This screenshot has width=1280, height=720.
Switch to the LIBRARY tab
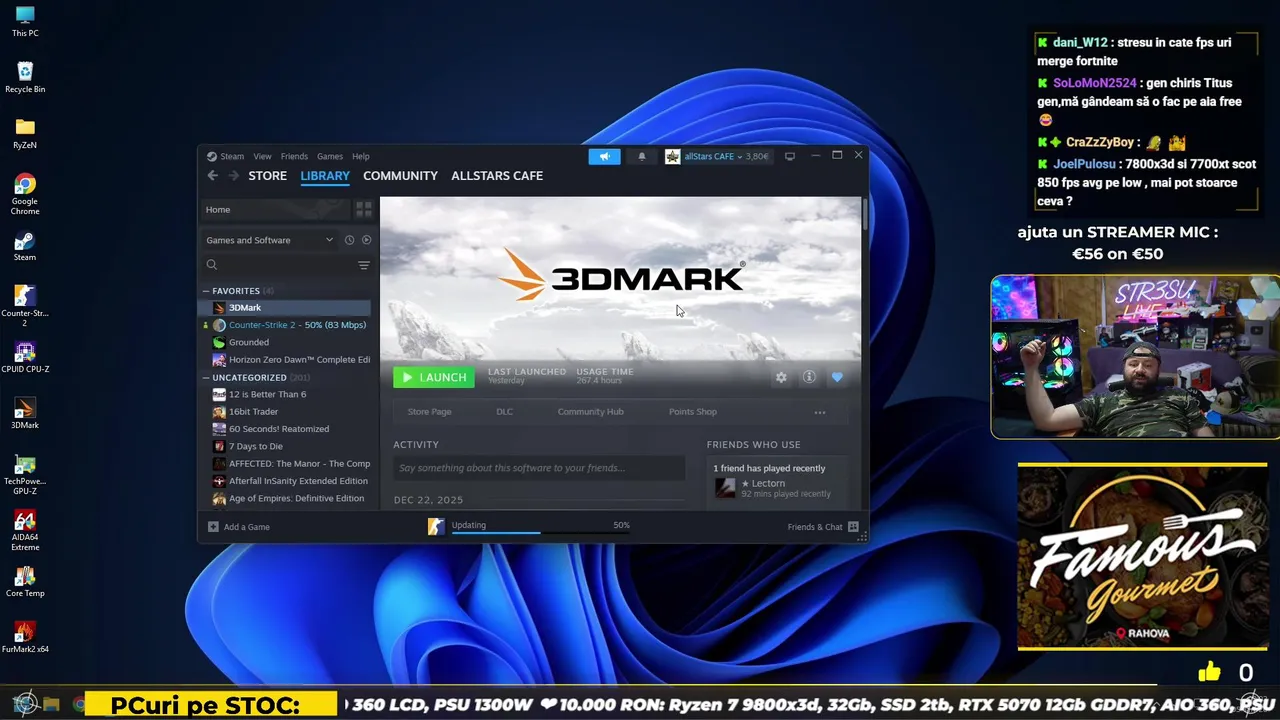[x=325, y=176]
